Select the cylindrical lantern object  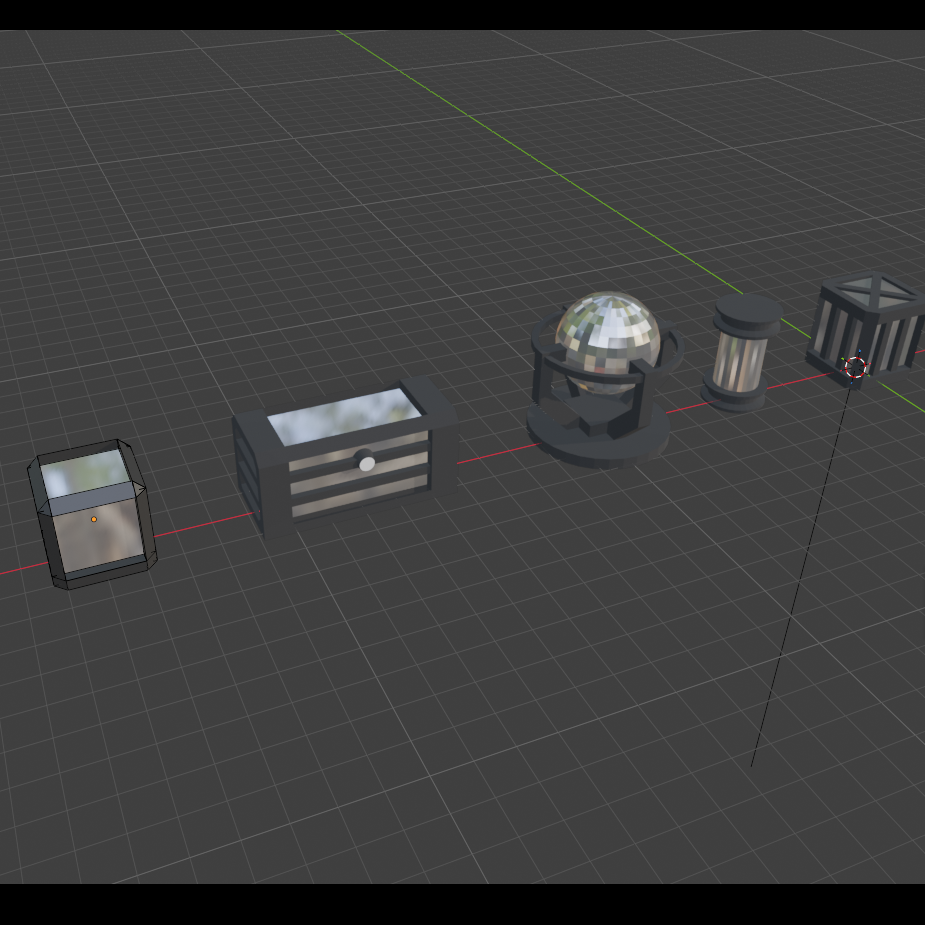click(x=742, y=352)
